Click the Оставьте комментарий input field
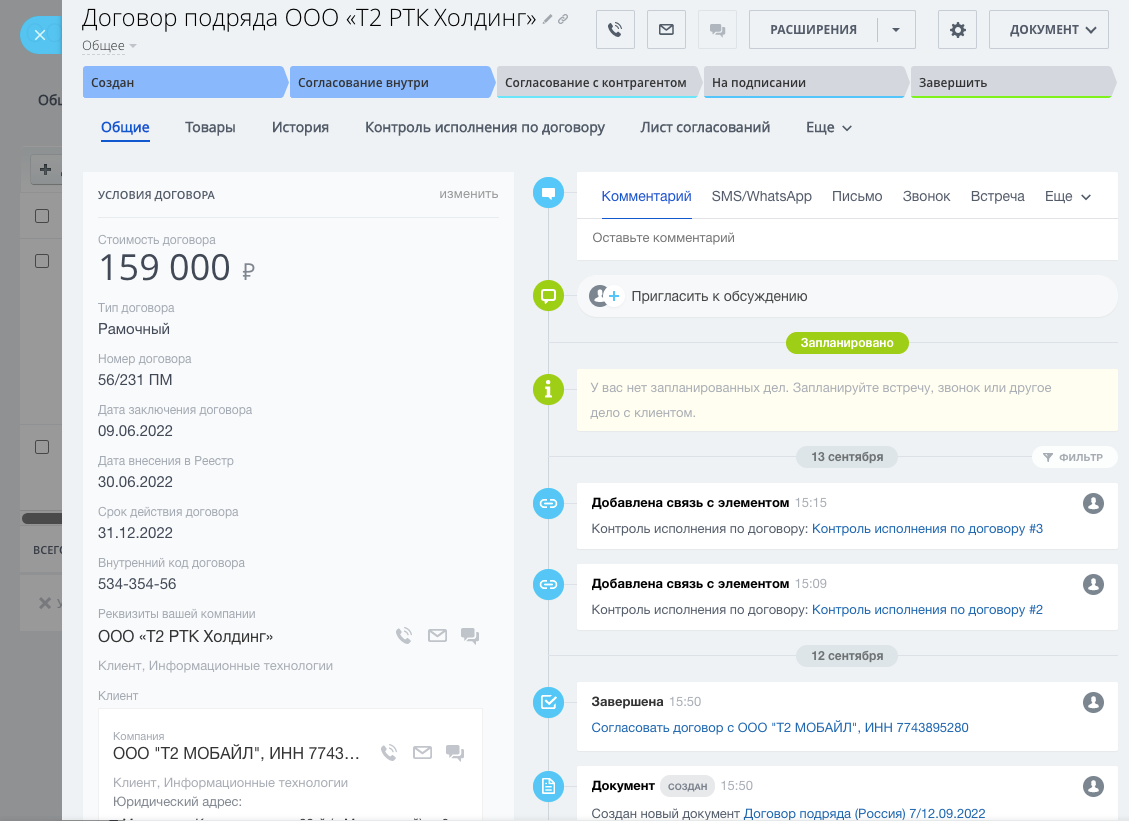 847,238
